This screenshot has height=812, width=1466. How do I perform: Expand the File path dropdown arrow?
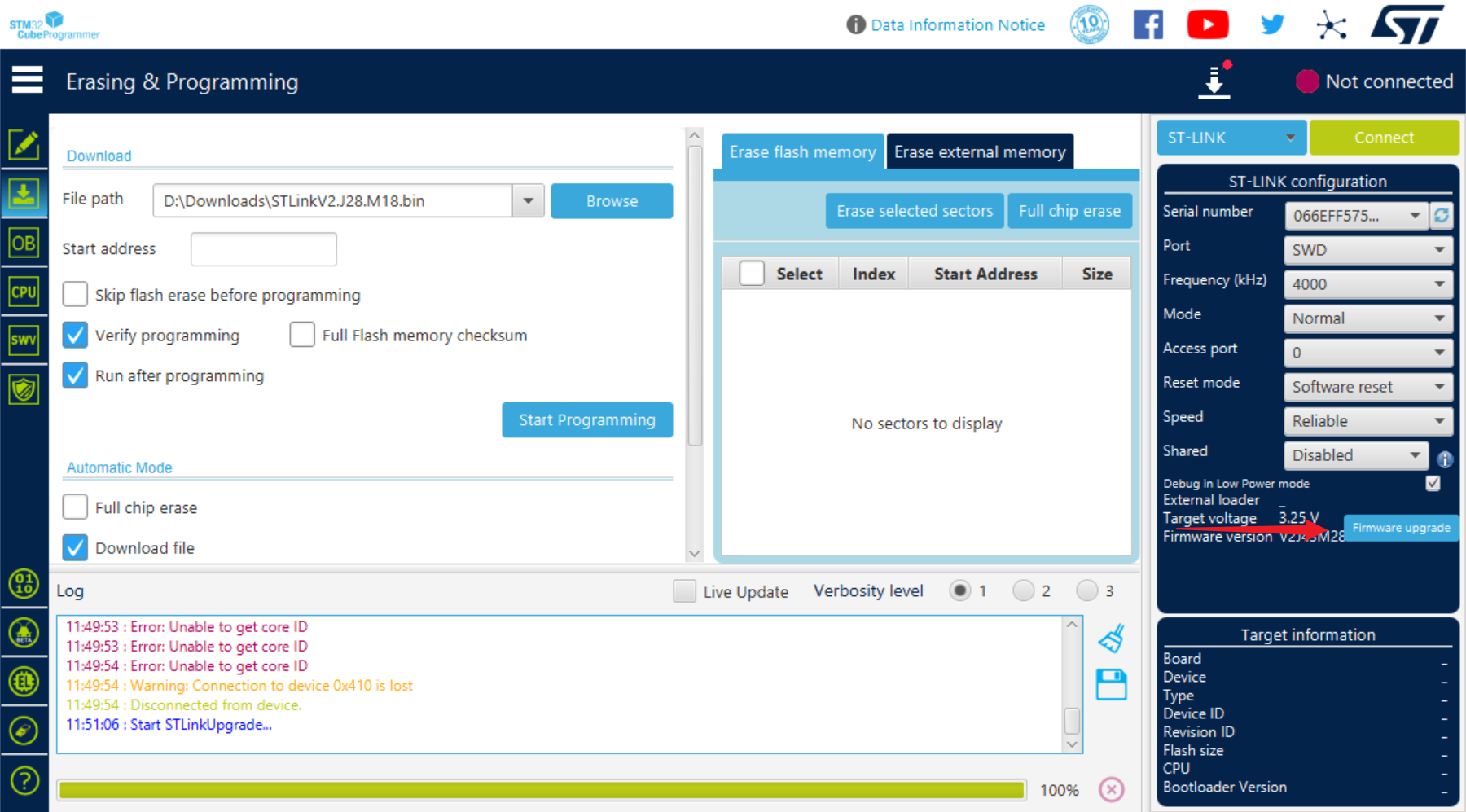pyautogui.click(x=529, y=200)
